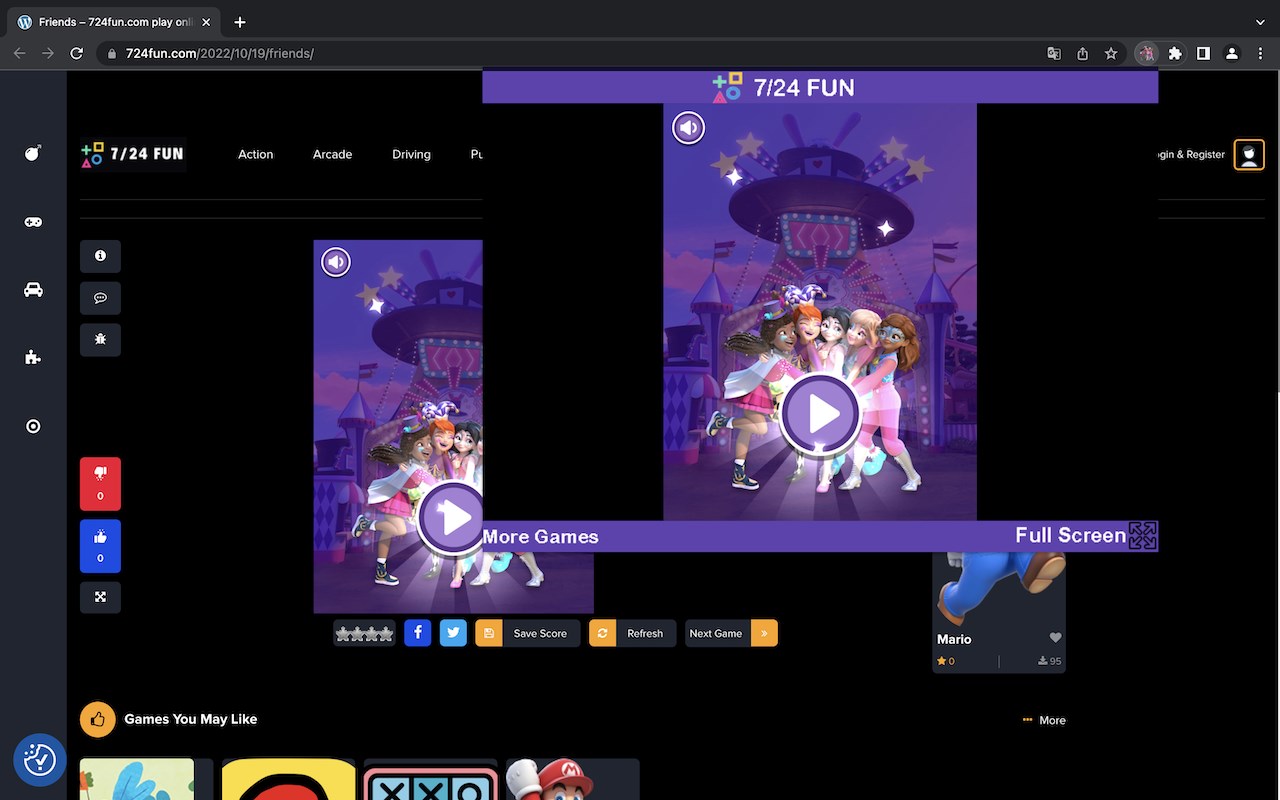Expand the tab search chevron

1260,22
